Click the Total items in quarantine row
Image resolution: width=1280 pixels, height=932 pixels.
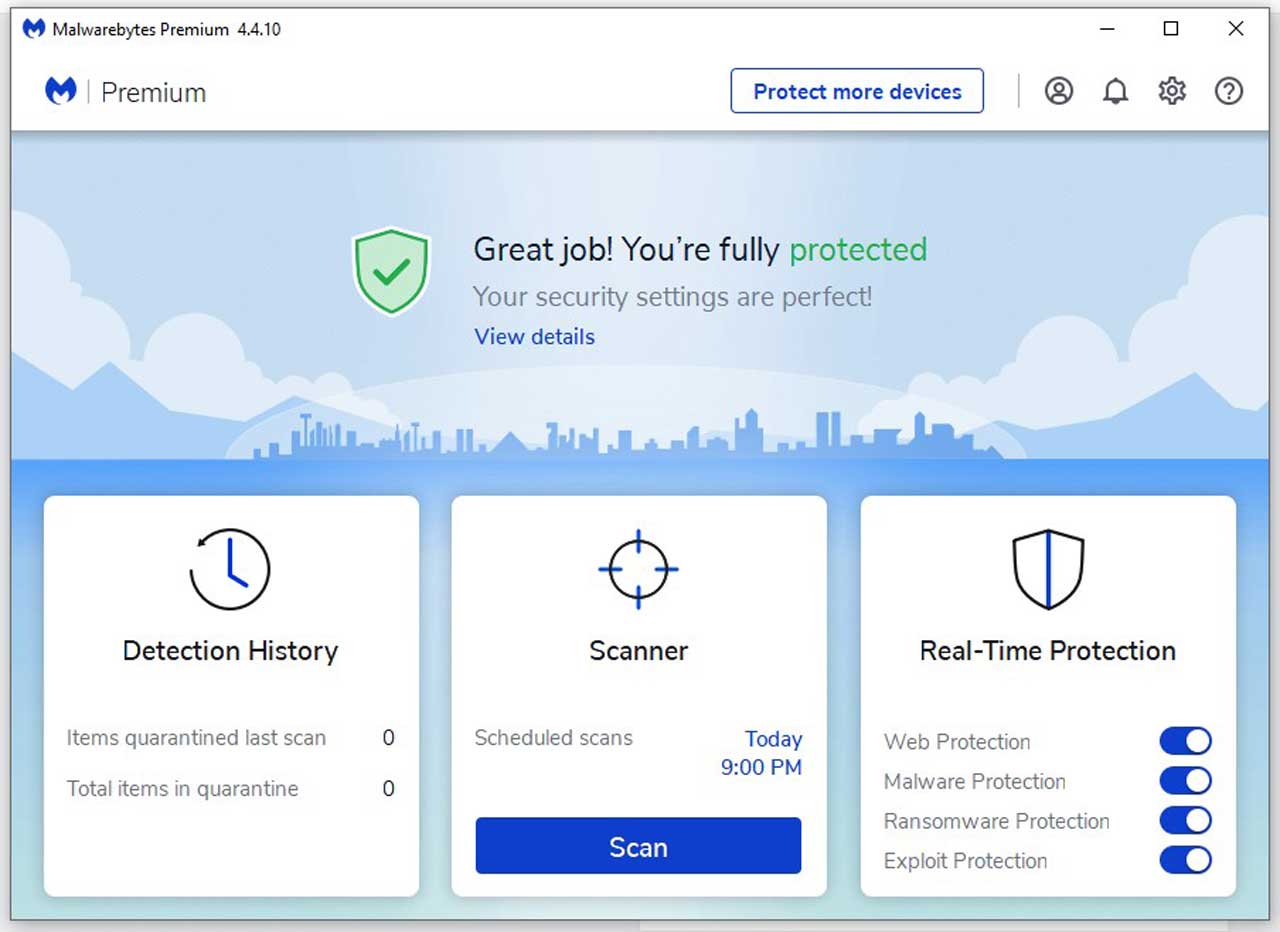(230, 789)
